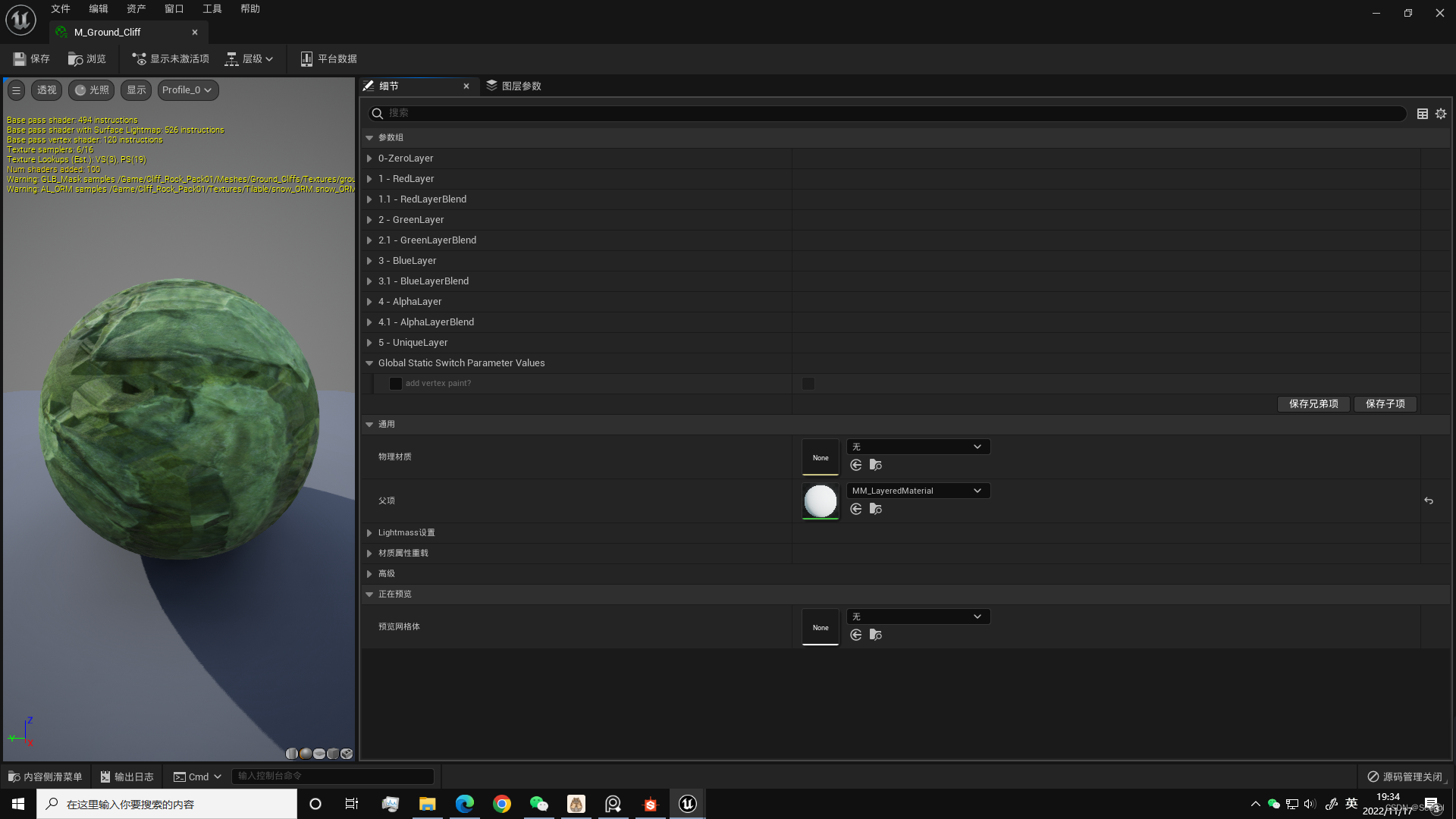Open the Tools menu in menu bar
This screenshot has width=1456, height=819.
(x=212, y=9)
